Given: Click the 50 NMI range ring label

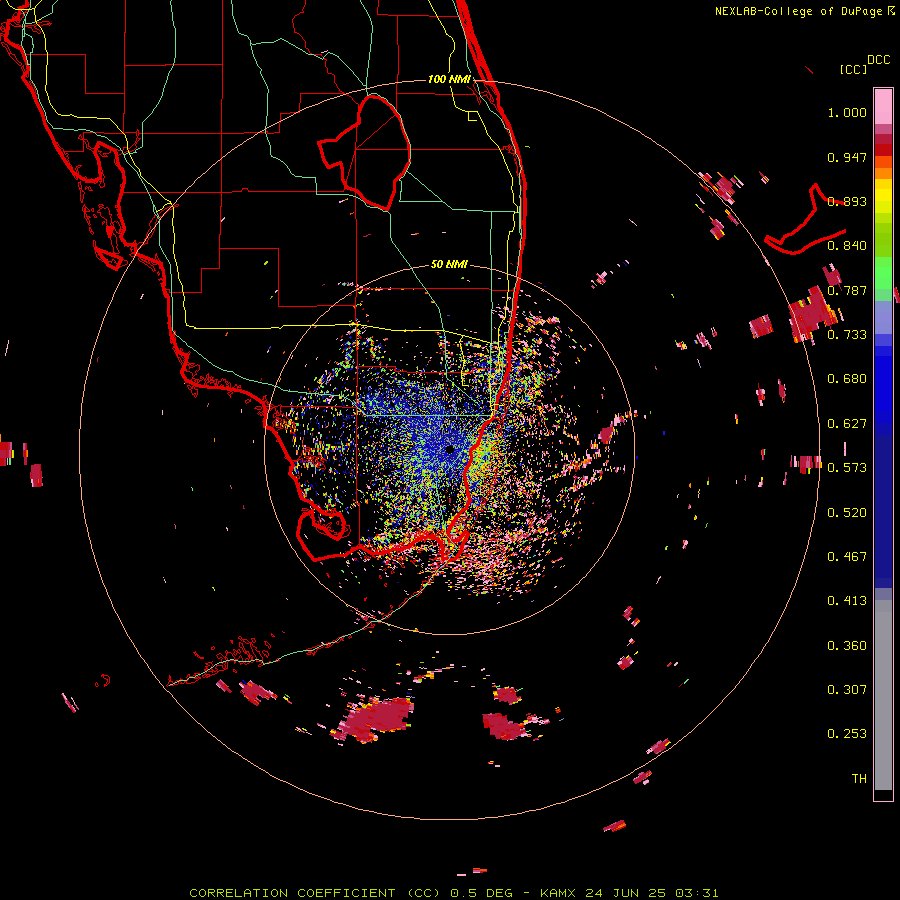Looking at the screenshot, I should tap(449, 265).
